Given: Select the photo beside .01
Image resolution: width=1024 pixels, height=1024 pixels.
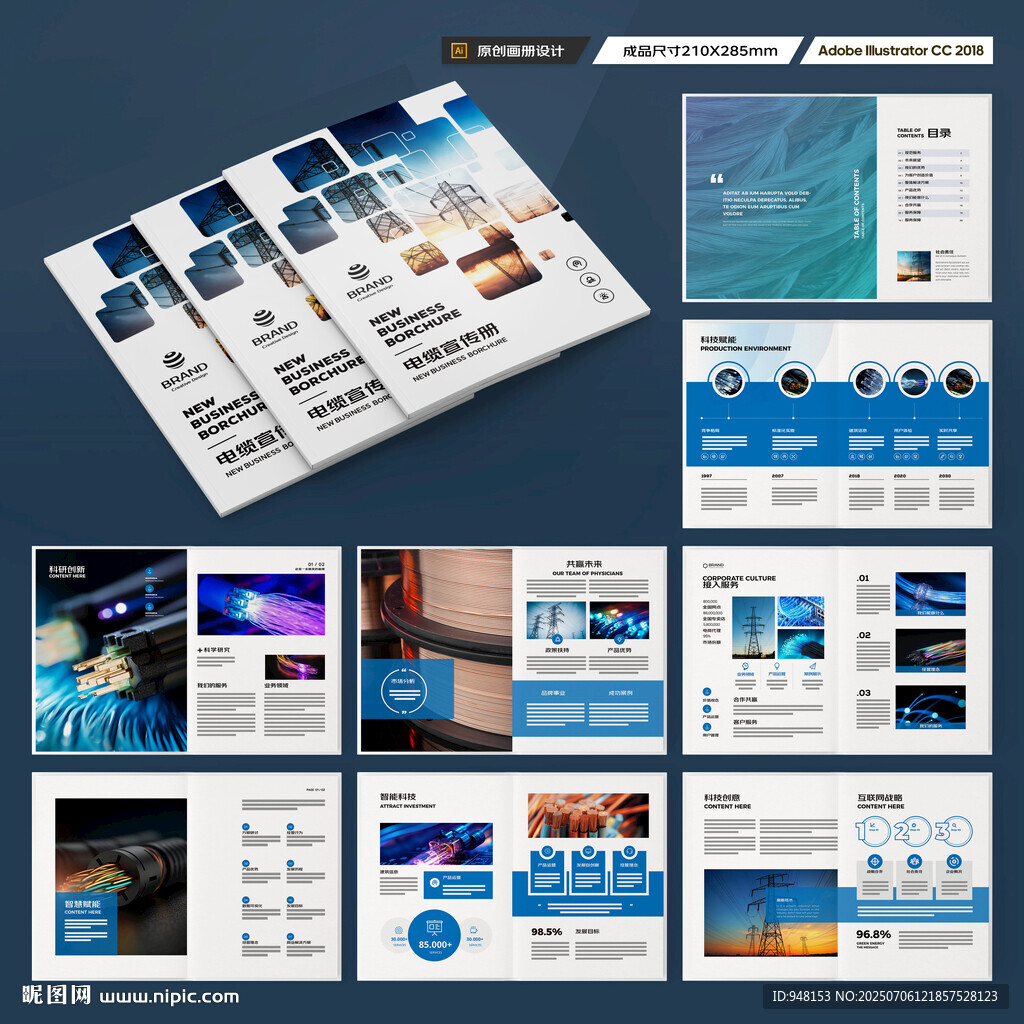Looking at the screenshot, I should click(930, 594).
